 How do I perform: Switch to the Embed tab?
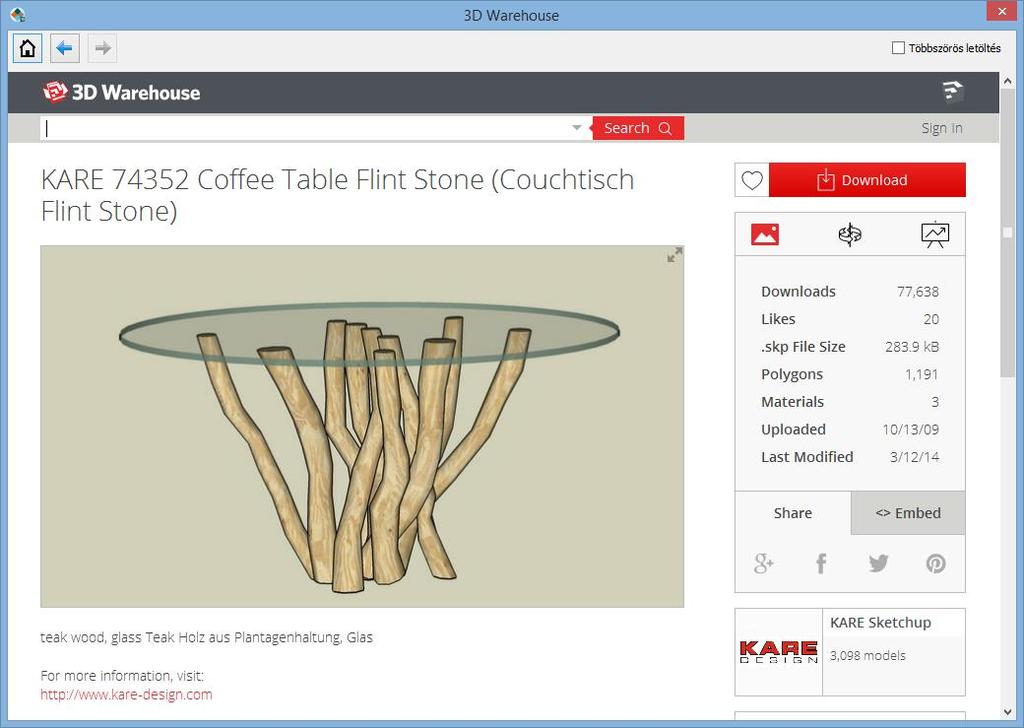(908, 513)
